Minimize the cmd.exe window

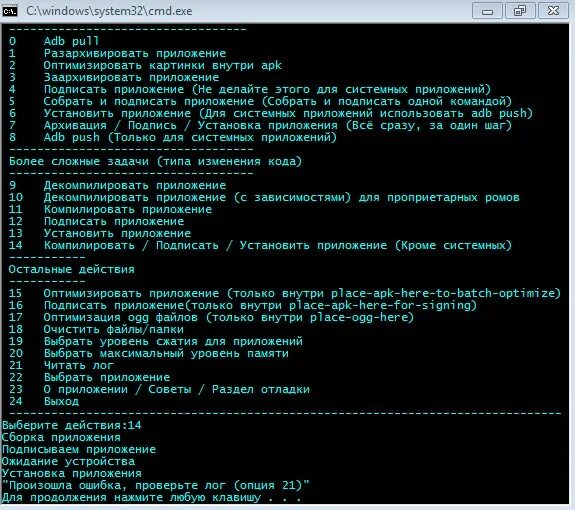coord(487,11)
